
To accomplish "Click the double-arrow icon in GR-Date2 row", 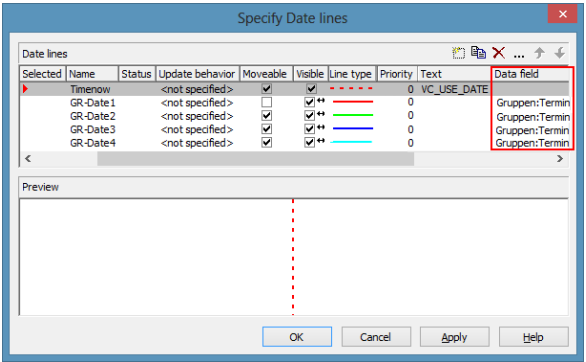I will [321, 114].
